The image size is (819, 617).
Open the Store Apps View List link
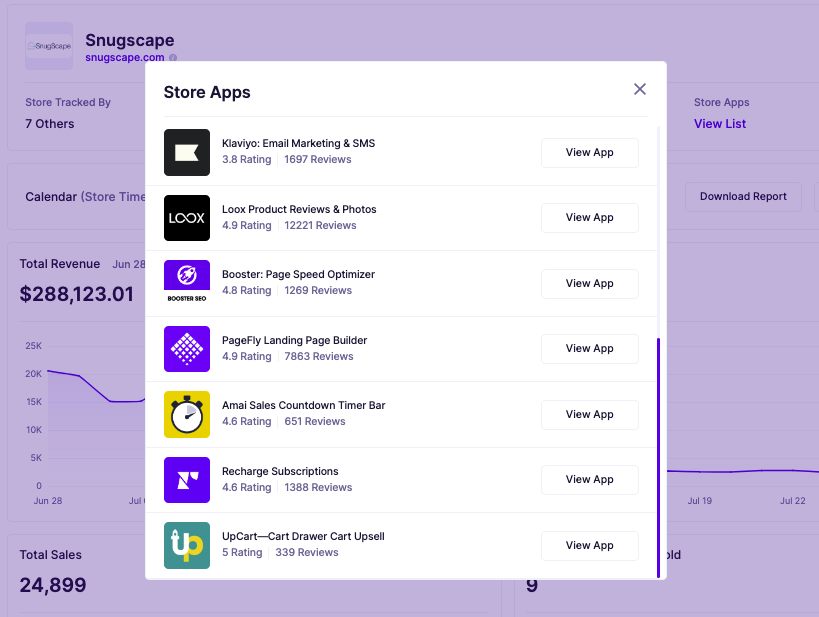tap(720, 123)
